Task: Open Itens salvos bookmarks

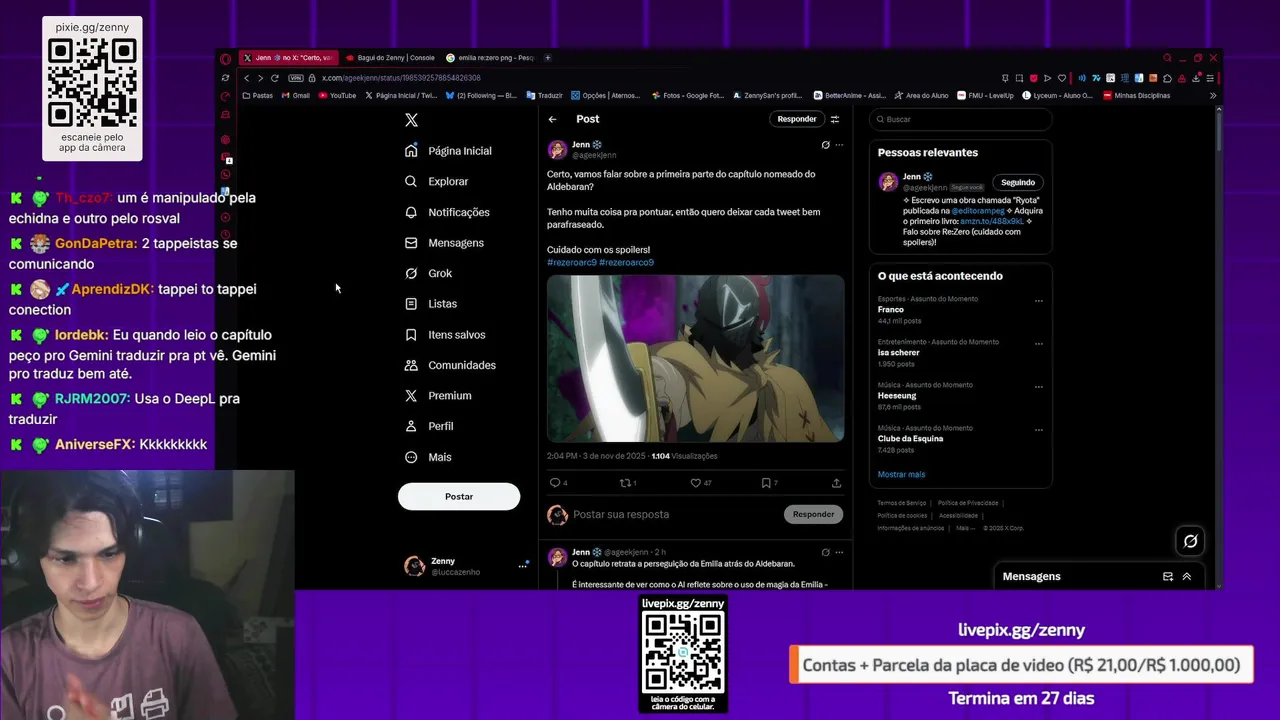Action: [445, 335]
